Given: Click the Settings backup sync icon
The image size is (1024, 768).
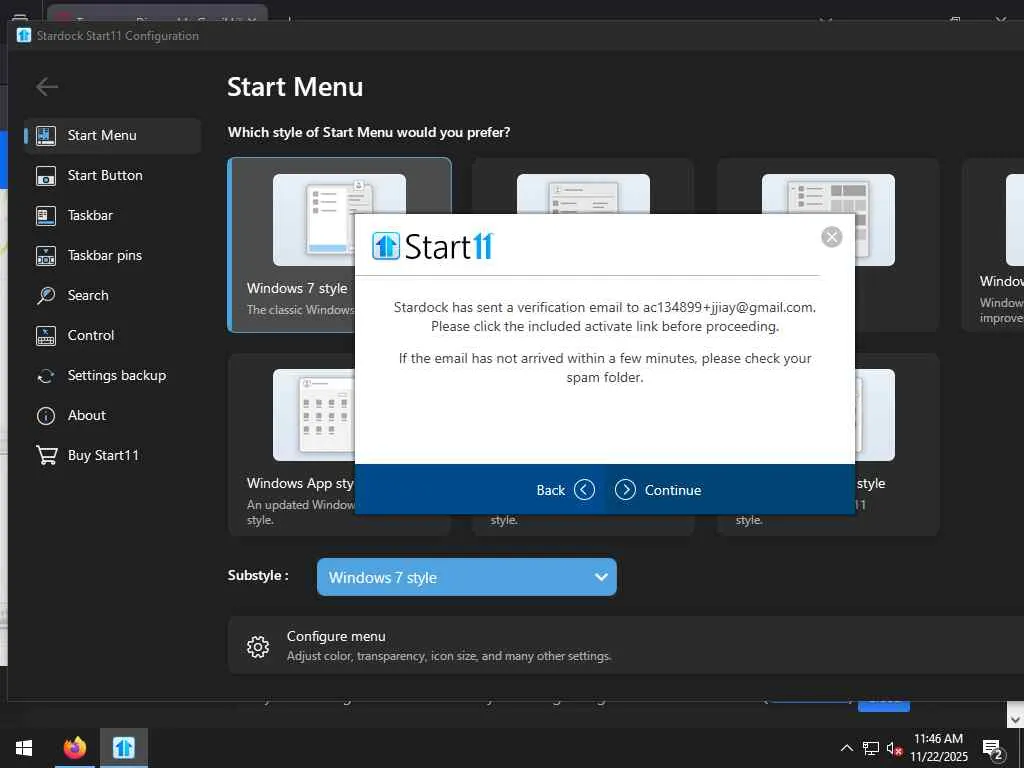Looking at the screenshot, I should 46,376.
